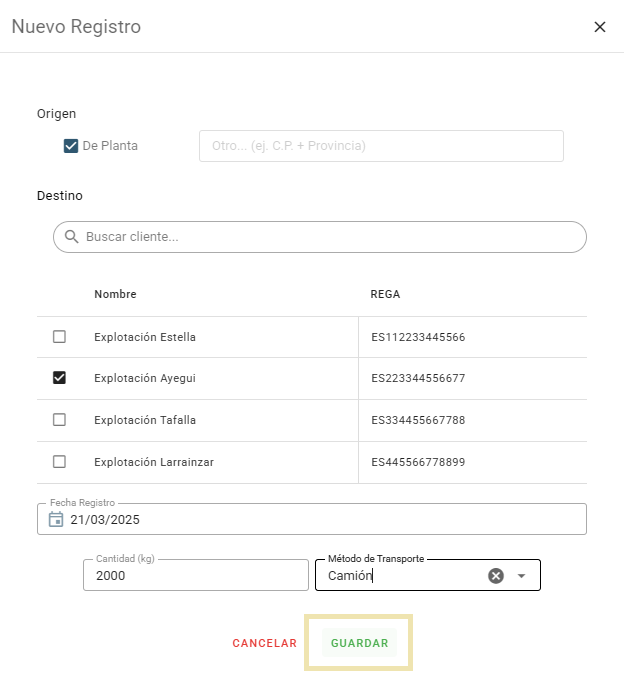The image size is (624, 686).
Task: Uncheck the De Planta checkbox
Action: pos(71,146)
